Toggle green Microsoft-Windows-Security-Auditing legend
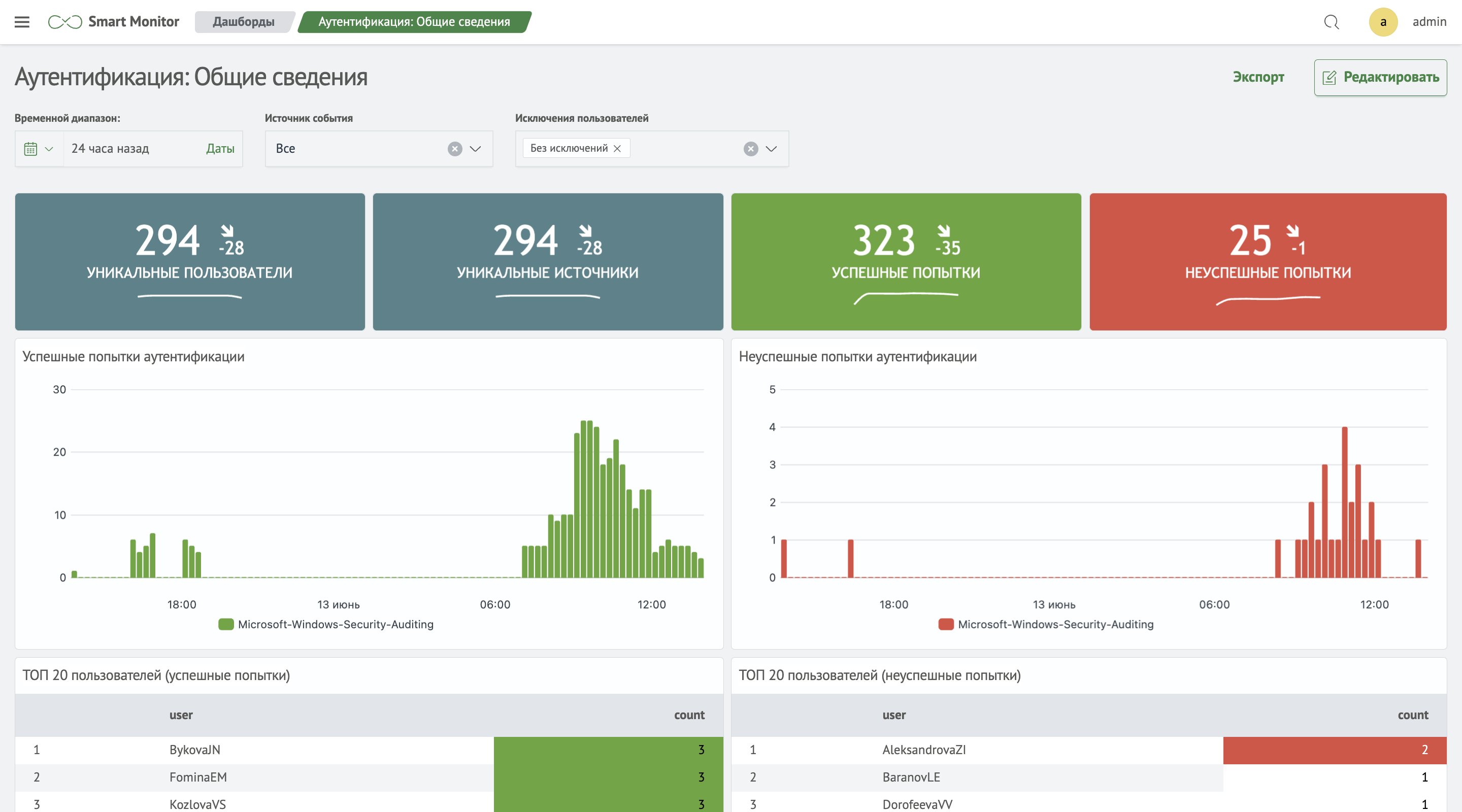The width and height of the screenshot is (1462, 812). click(326, 624)
